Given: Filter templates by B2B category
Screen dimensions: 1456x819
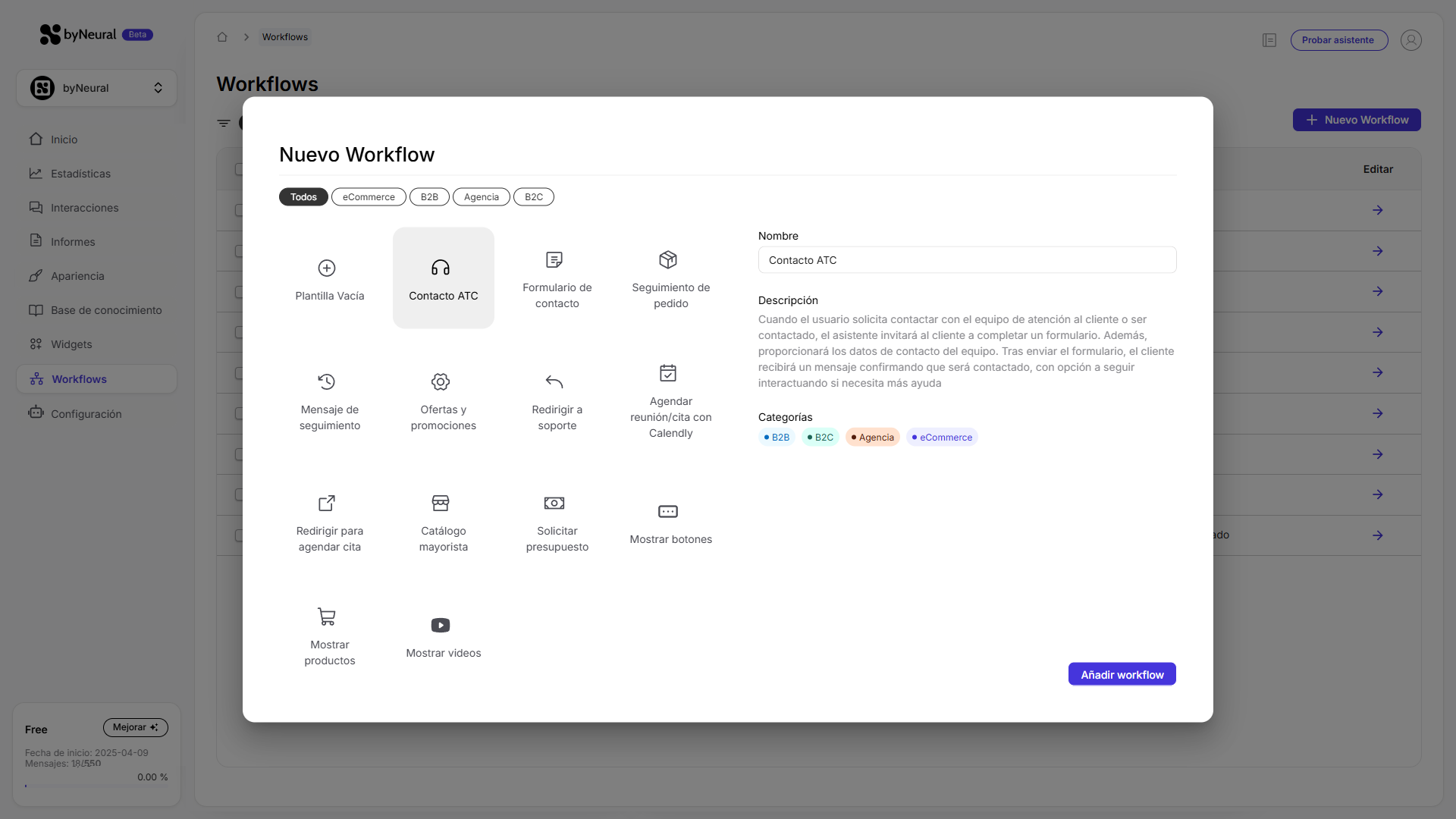Looking at the screenshot, I should pyautogui.click(x=429, y=197).
